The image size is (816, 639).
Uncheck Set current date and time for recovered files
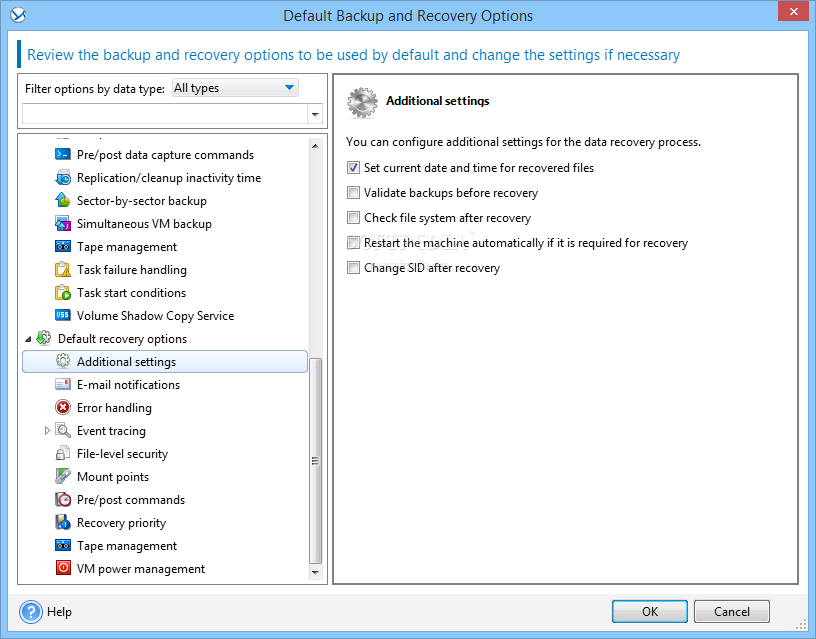[x=353, y=168]
